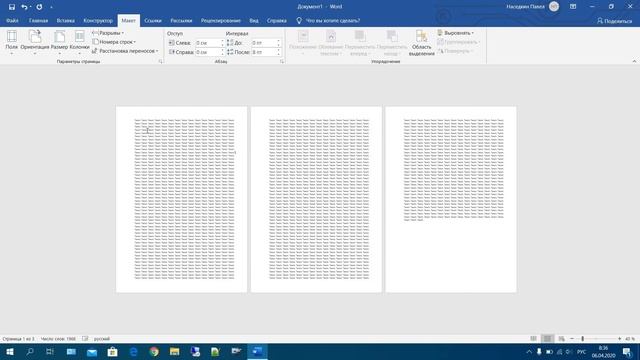
Task: Open Windows taskbar search
Action: [x=30, y=352]
